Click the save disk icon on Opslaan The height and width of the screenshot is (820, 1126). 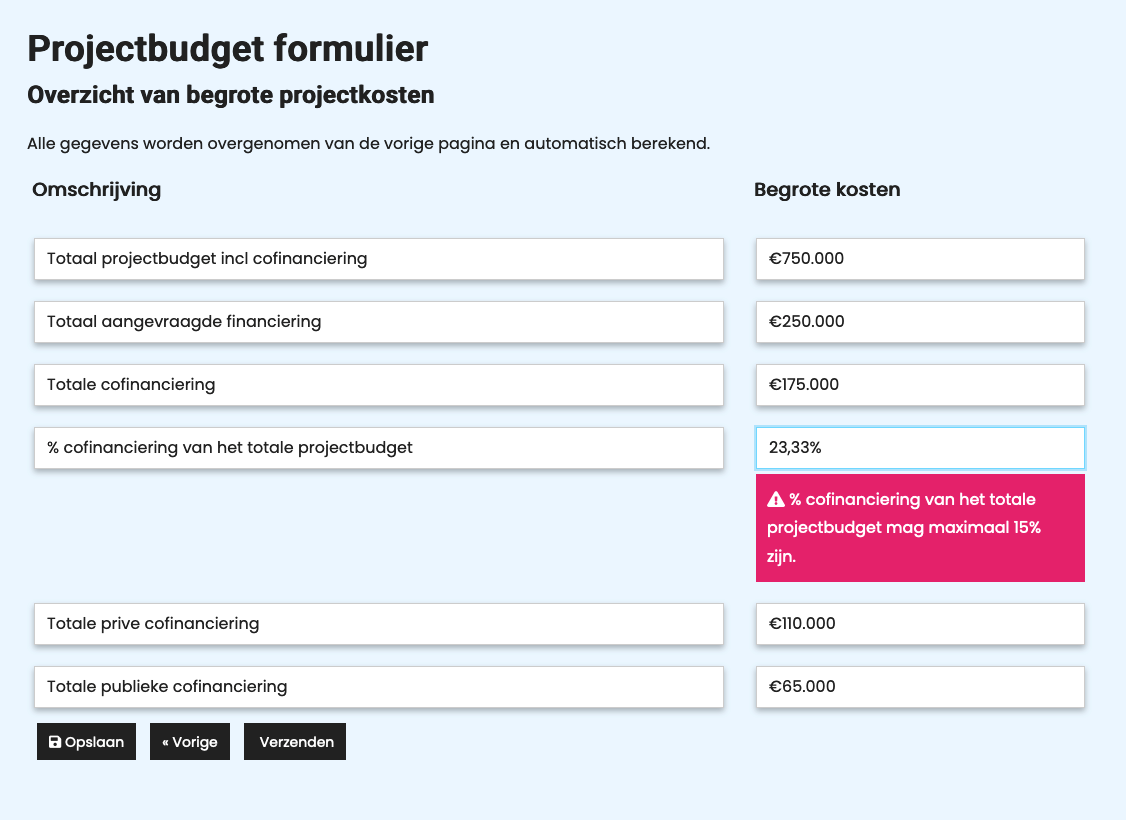tap(53, 741)
